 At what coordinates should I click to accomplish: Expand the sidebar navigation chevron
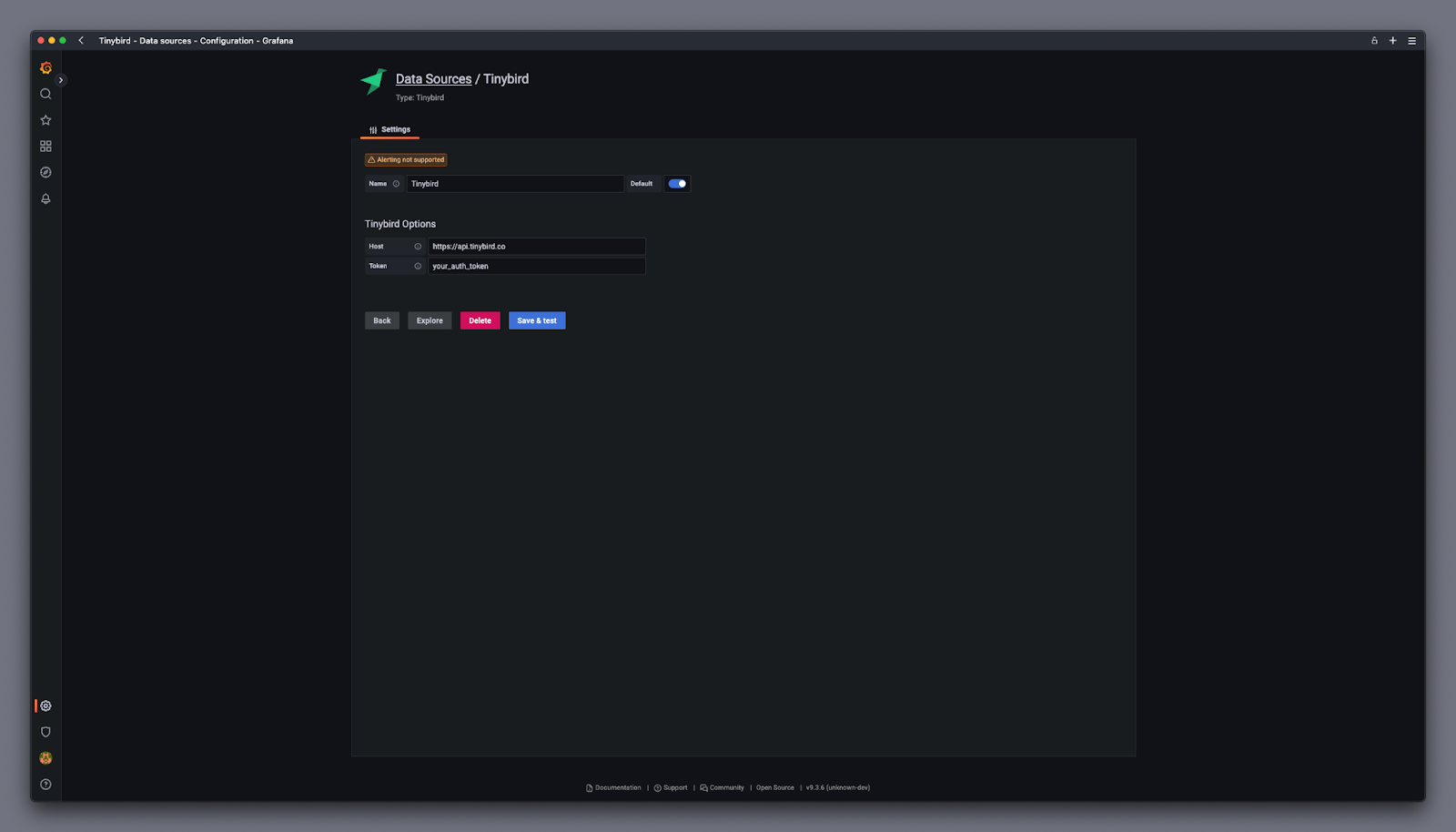tap(61, 80)
